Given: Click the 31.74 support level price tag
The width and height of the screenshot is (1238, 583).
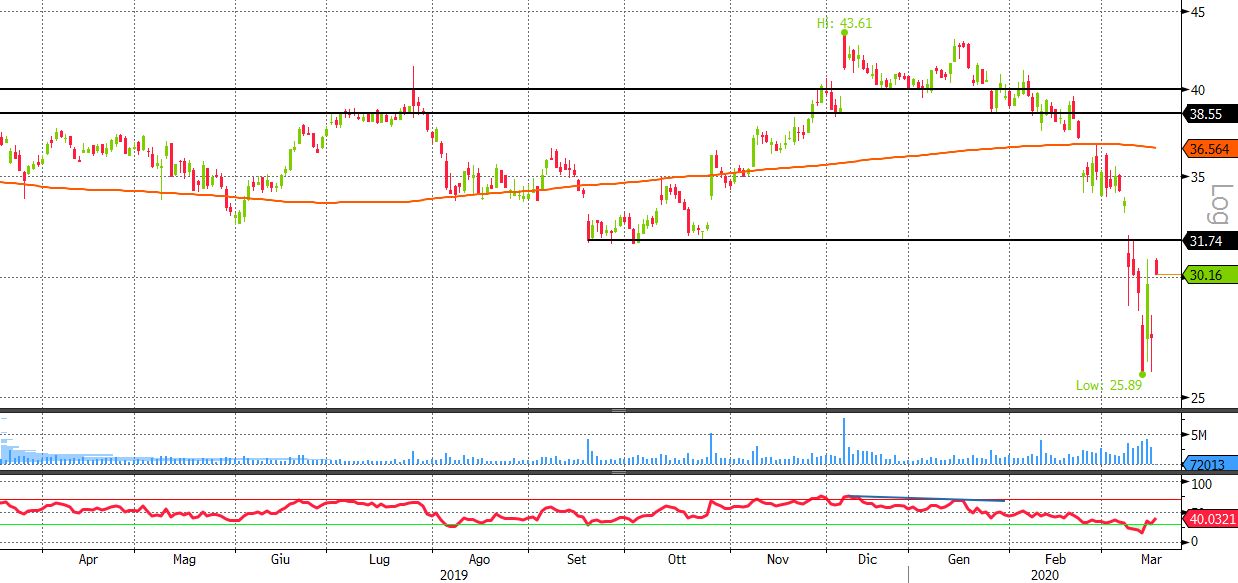Looking at the screenshot, I should point(1210,240).
